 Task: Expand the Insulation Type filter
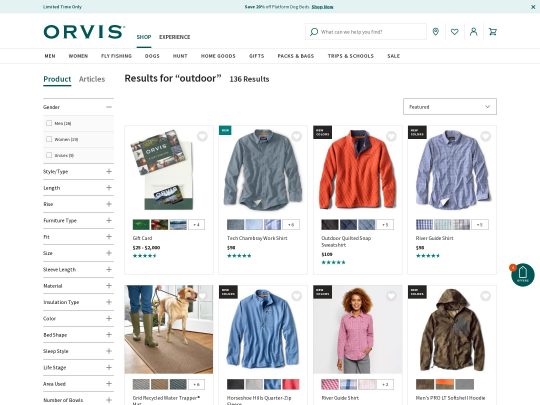pos(109,302)
